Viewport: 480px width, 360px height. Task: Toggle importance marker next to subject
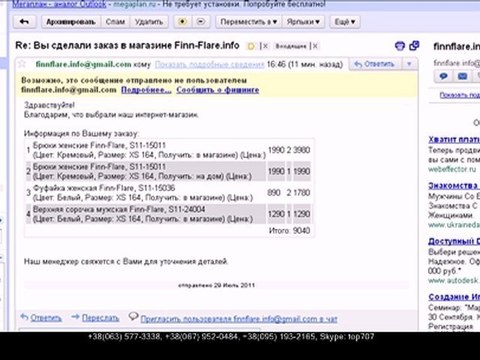(251, 46)
